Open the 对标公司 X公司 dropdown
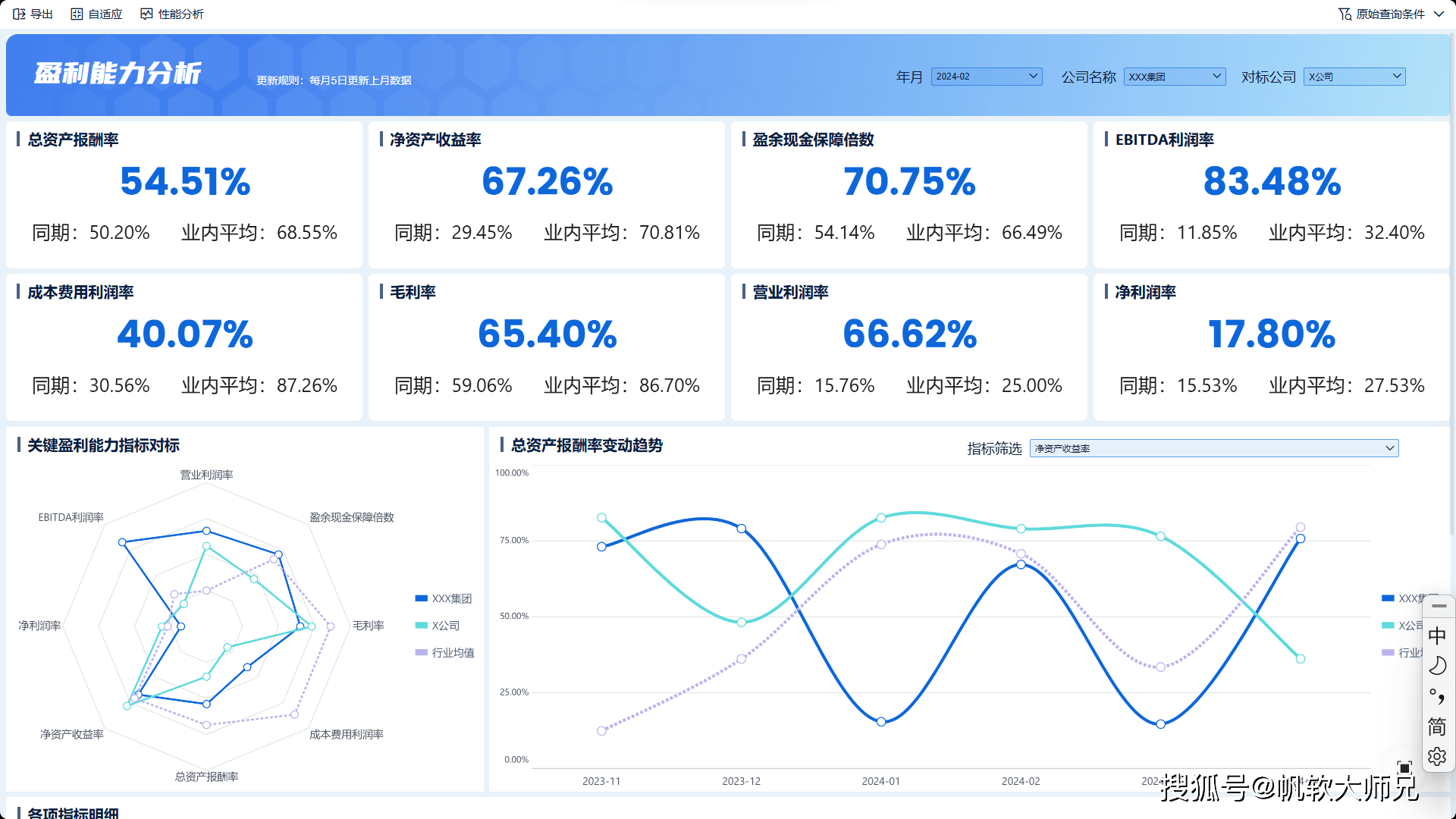This screenshot has width=1456, height=819. 1354,77
